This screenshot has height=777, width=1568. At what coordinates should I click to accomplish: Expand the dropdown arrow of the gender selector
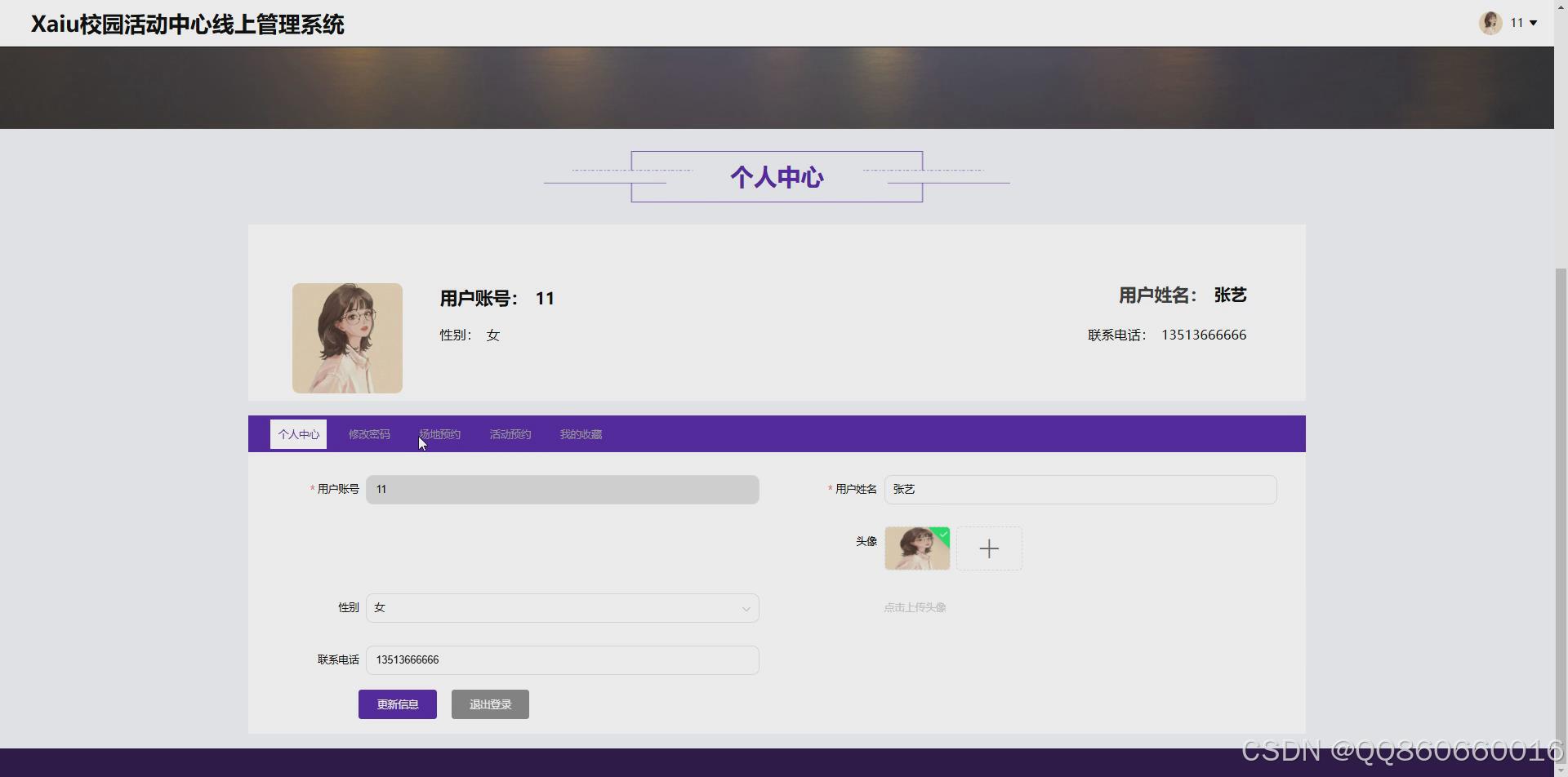746,608
